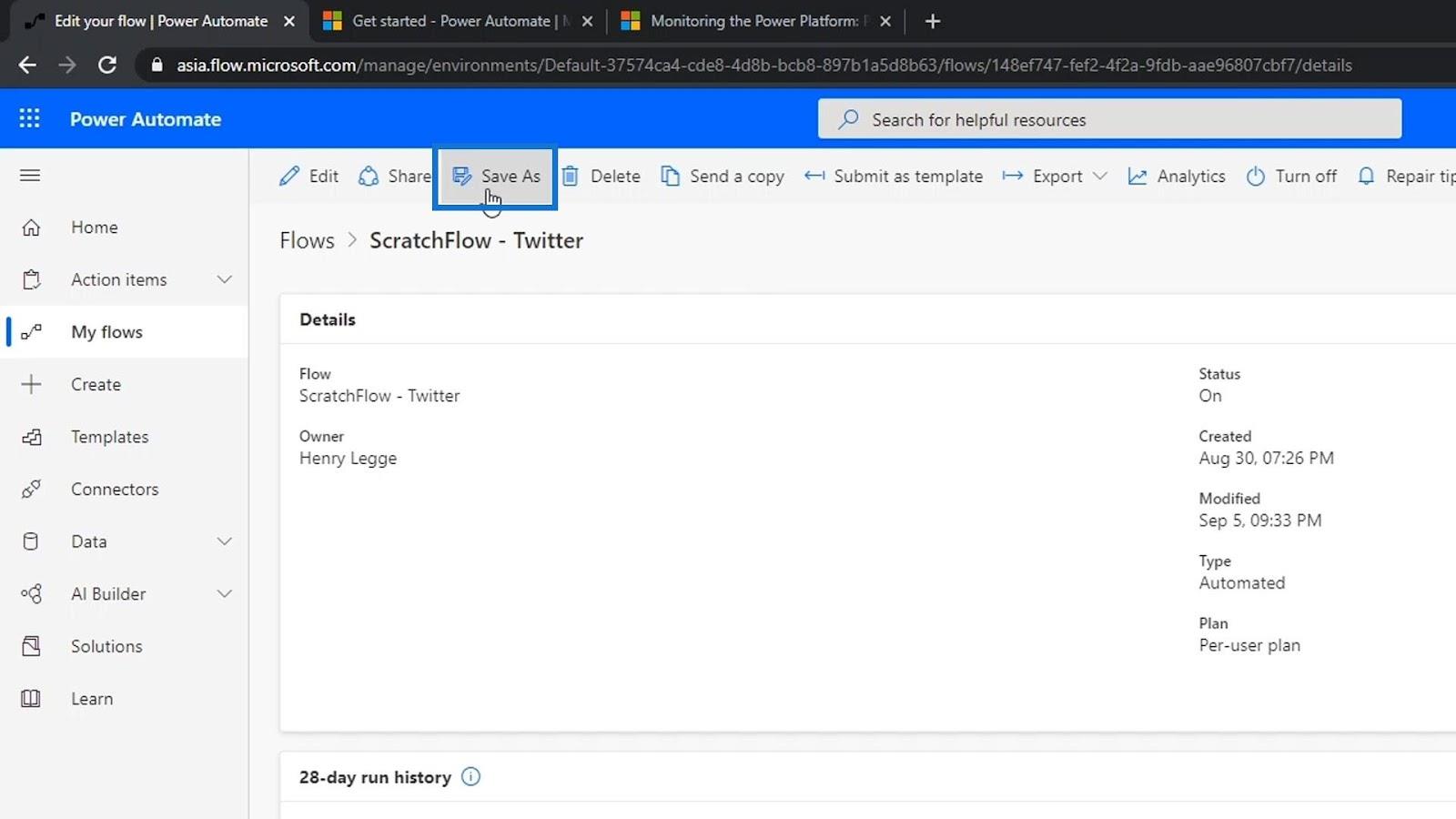Click the 28-day run history heading
Viewport: 1456px width, 819px height.
375,777
